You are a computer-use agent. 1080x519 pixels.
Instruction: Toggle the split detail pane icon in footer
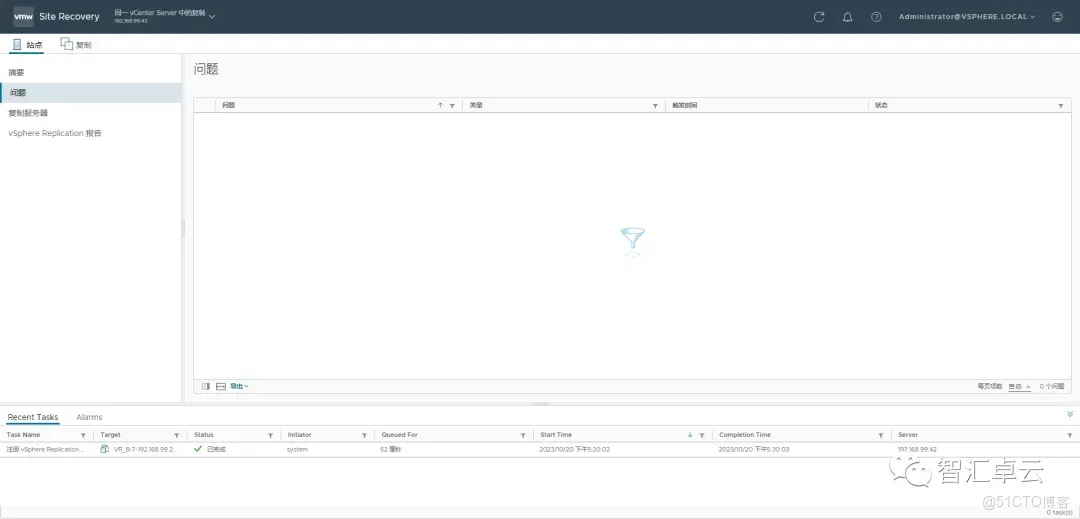[221, 387]
